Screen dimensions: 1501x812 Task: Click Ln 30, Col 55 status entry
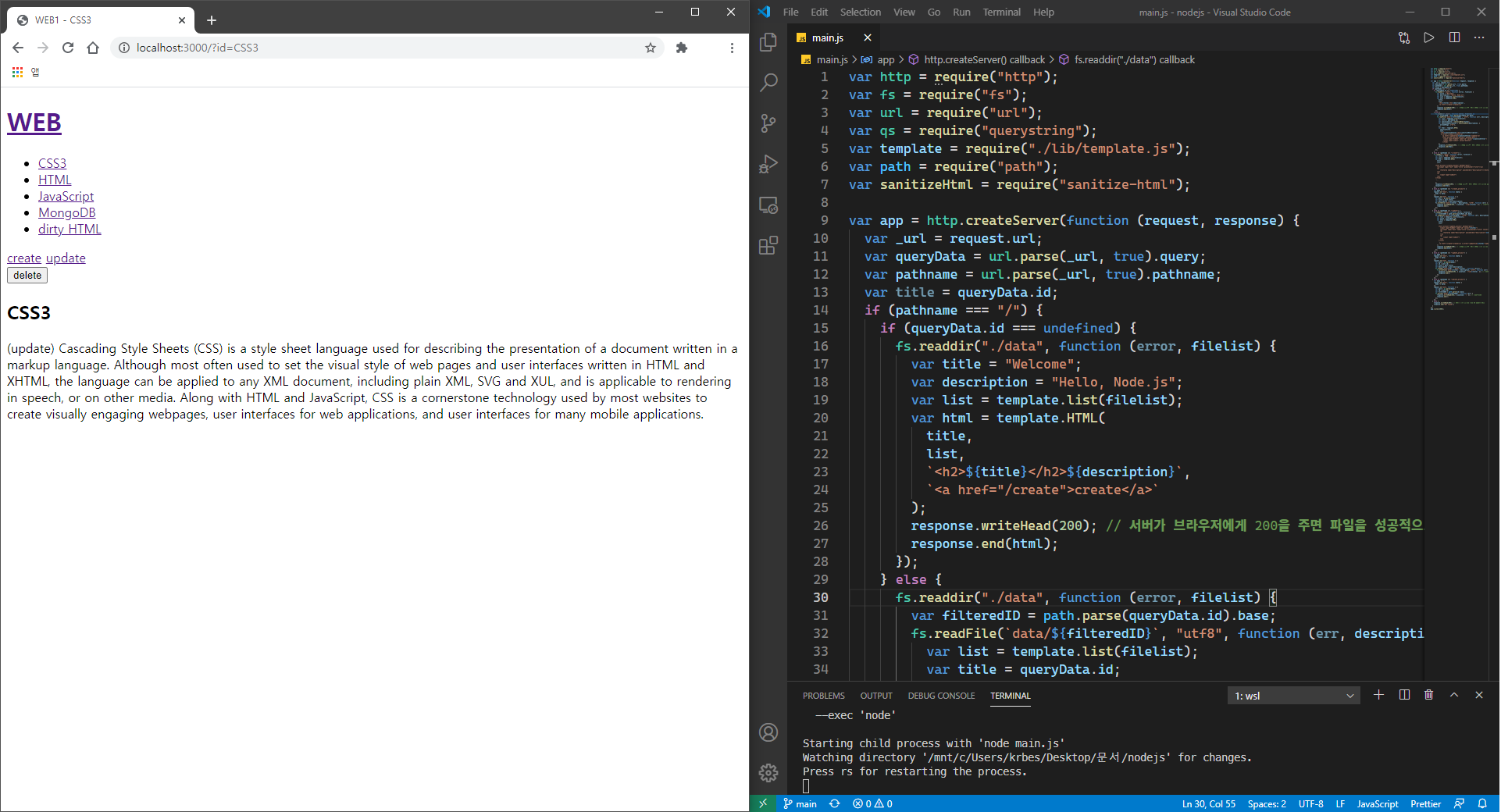click(x=1208, y=803)
